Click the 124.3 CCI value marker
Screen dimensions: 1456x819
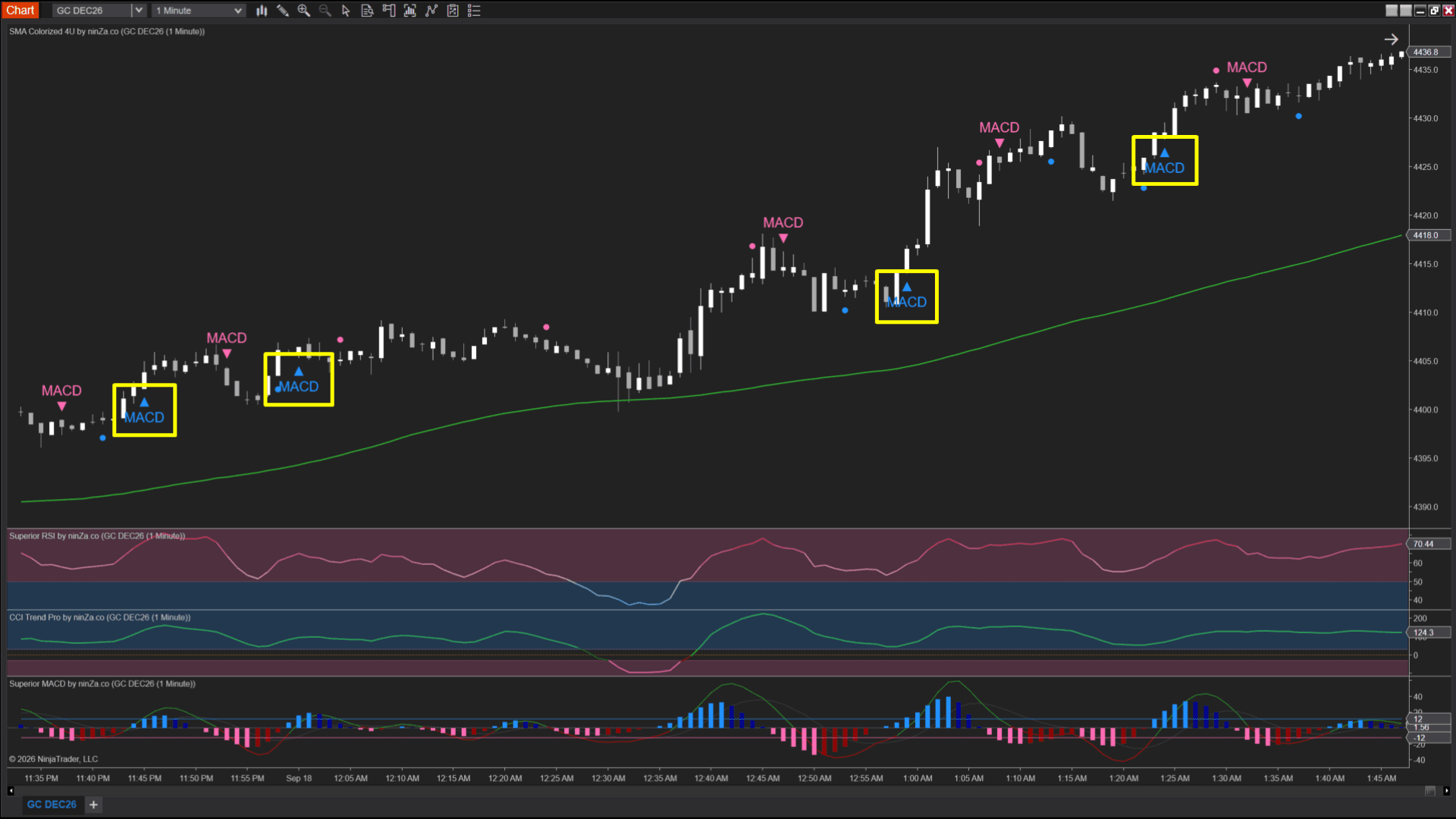[1429, 632]
